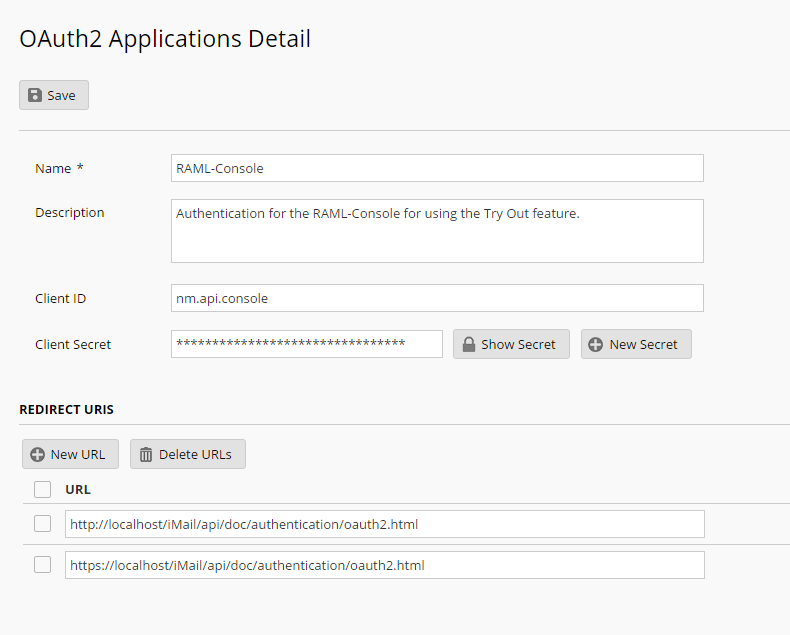The width and height of the screenshot is (790, 635).
Task: Edit the https://localhost redirect URL field
Action: point(384,565)
